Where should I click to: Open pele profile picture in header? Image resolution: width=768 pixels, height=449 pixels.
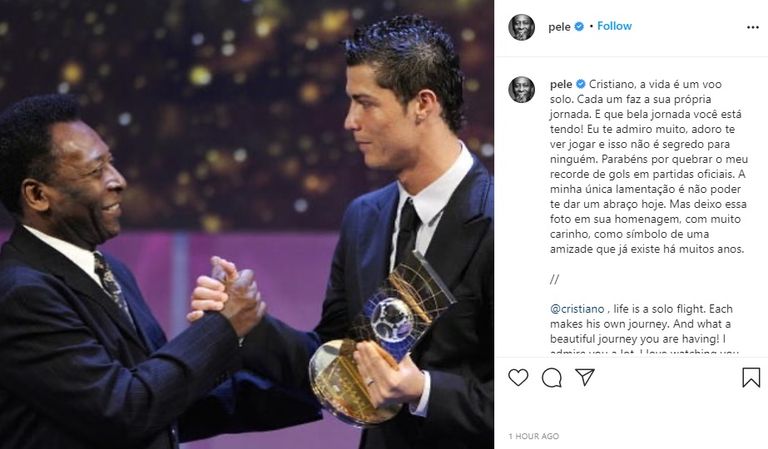[x=521, y=27]
